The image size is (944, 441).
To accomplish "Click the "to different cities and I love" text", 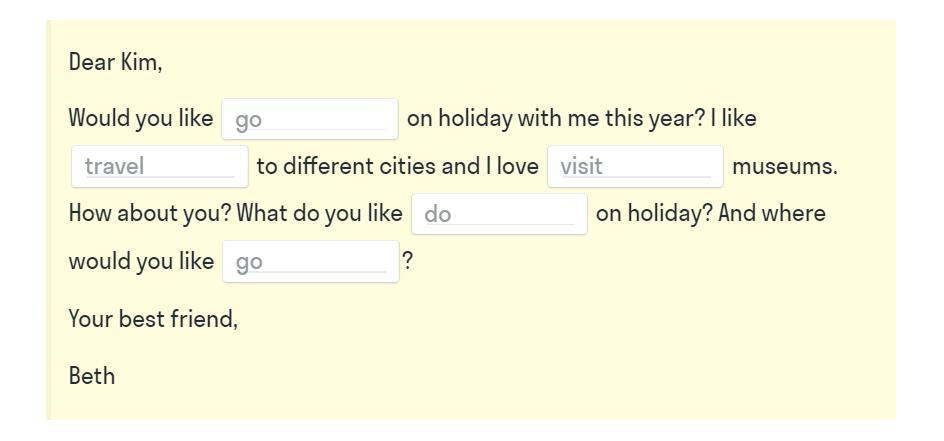I will click(x=397, y=166).
